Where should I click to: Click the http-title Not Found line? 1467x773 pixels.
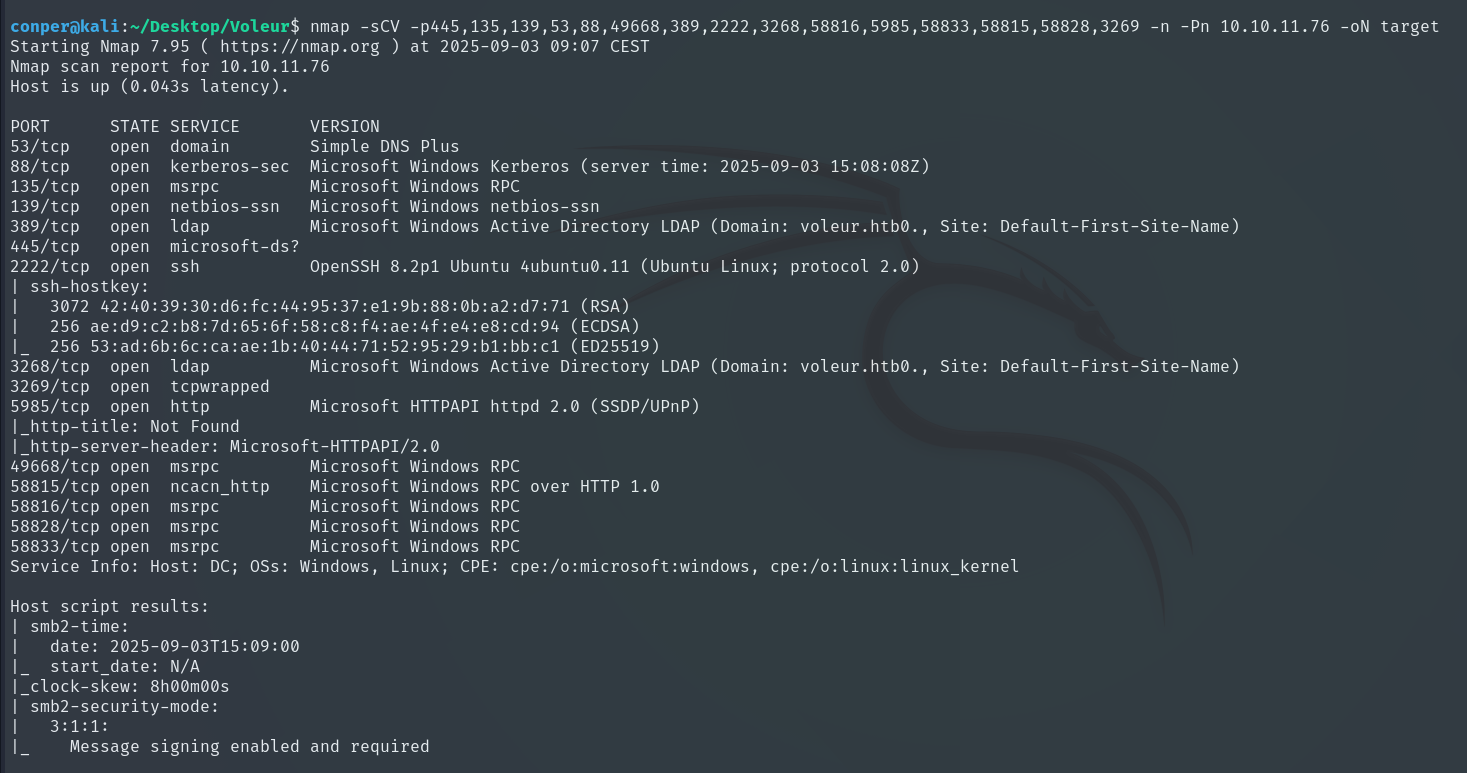[125, 426]
